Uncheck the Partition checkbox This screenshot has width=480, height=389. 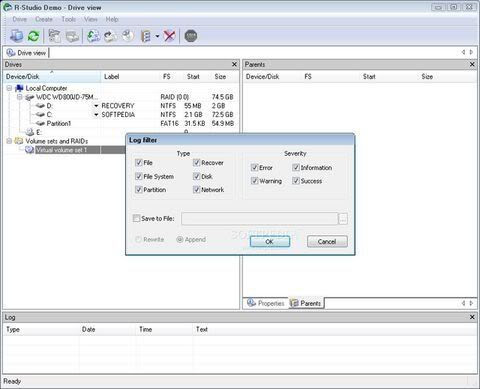point(139,189)
